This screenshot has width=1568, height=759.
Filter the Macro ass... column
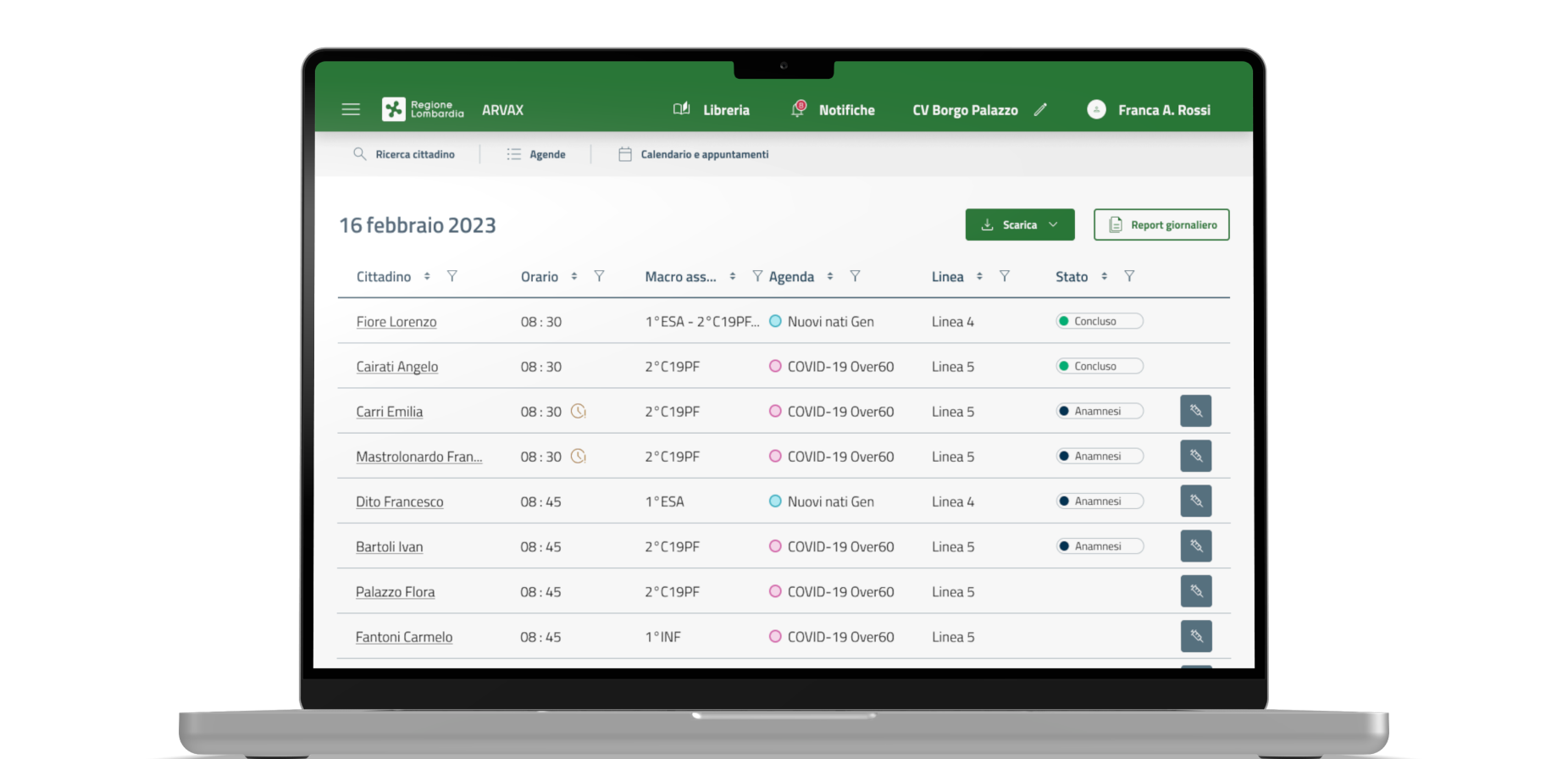pyautogui.click(x=757, y=276)
